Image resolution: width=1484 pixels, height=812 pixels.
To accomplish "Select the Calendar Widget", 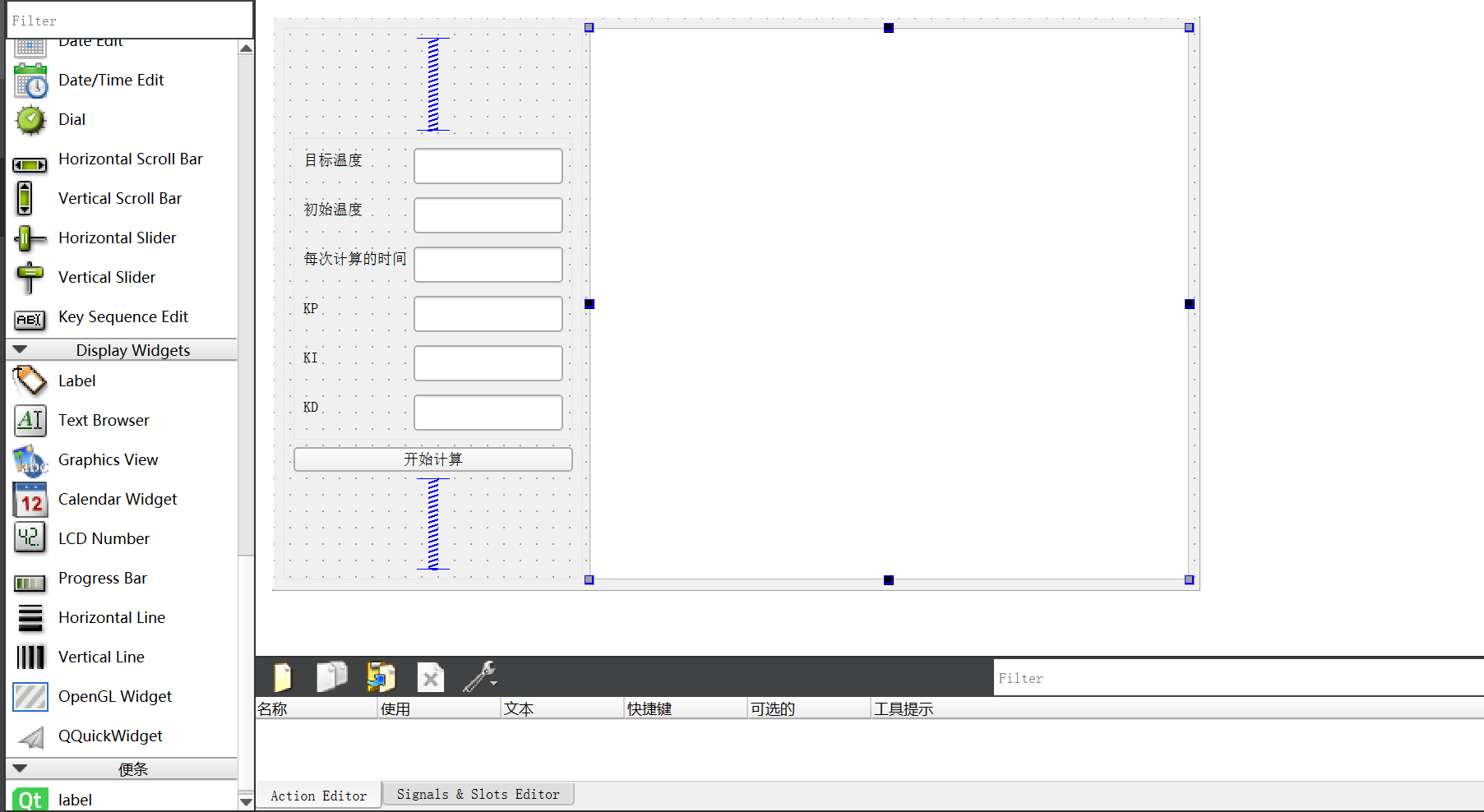I will pyautogui.click(x=117, y=499).
